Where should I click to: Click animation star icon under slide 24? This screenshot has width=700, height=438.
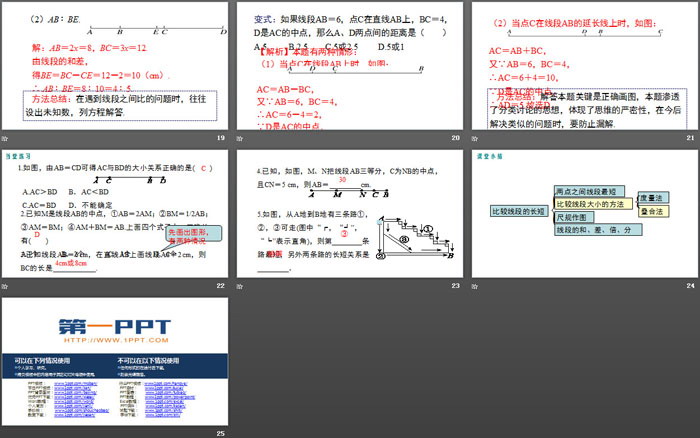tap(475, 286)
